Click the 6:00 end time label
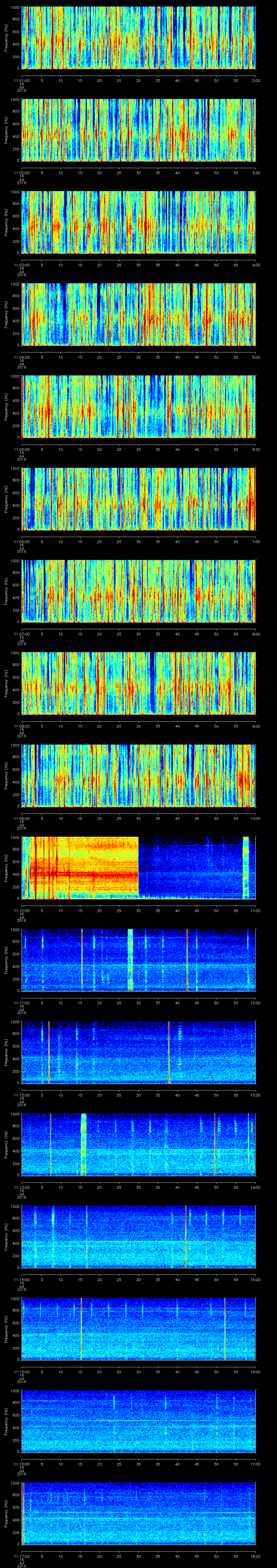277x1568 pixels. pos(256,449)
